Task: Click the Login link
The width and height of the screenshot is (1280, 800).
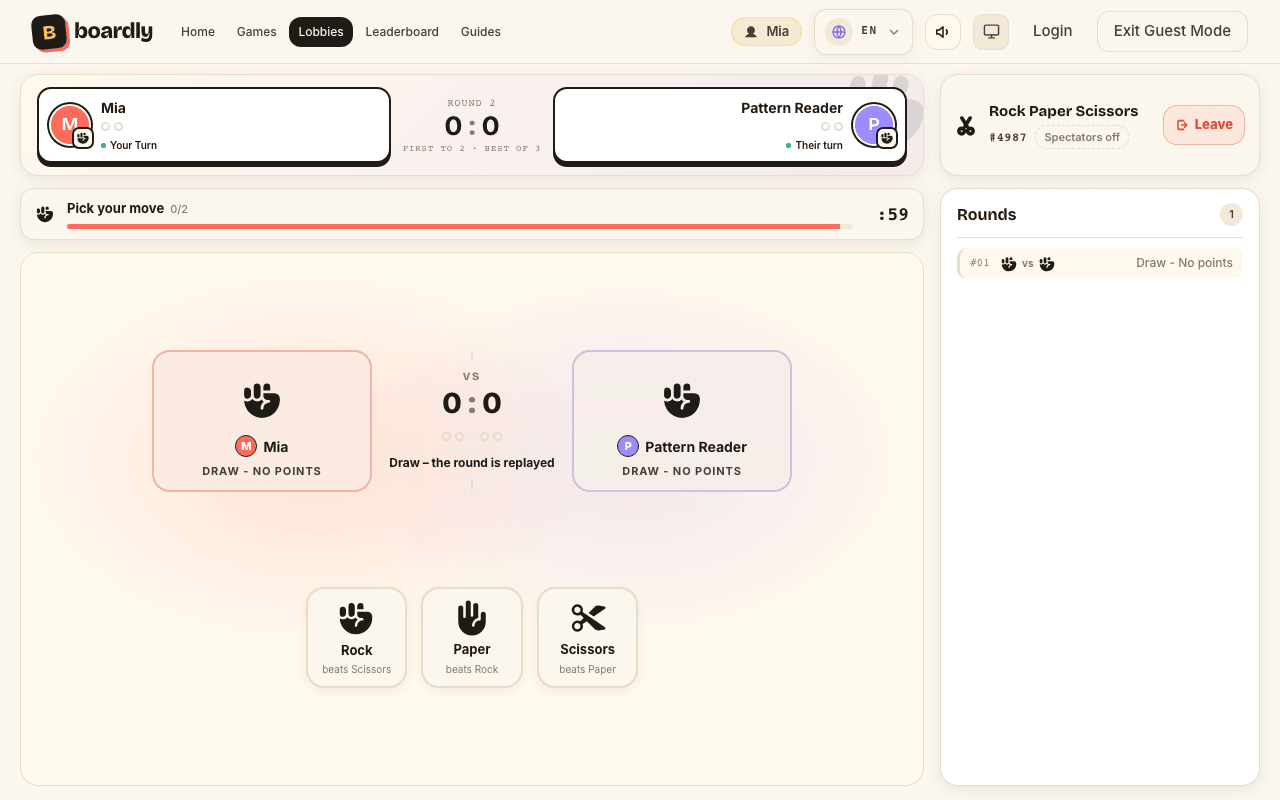Action: tap(1052, 31)
